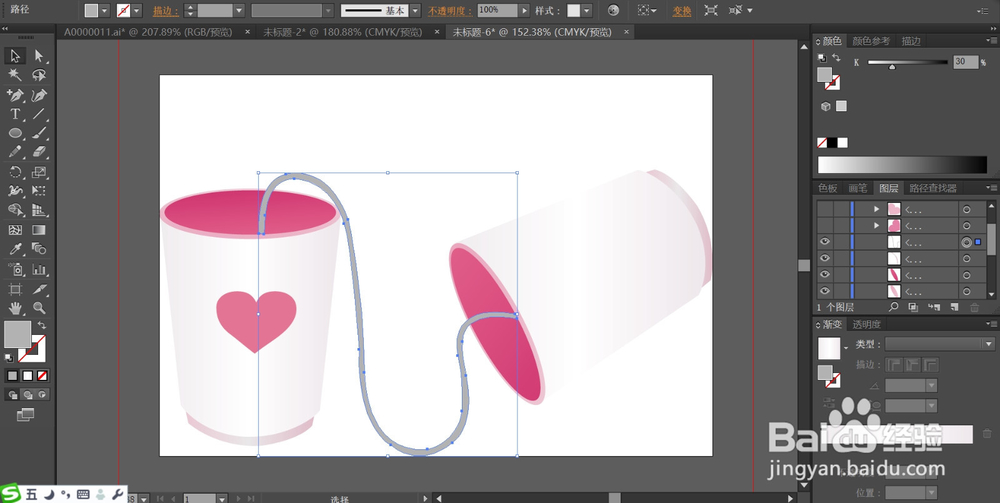Select the Eyedropper tool
This screenshot has height=503, width=1000.
(x=15, y=249)
